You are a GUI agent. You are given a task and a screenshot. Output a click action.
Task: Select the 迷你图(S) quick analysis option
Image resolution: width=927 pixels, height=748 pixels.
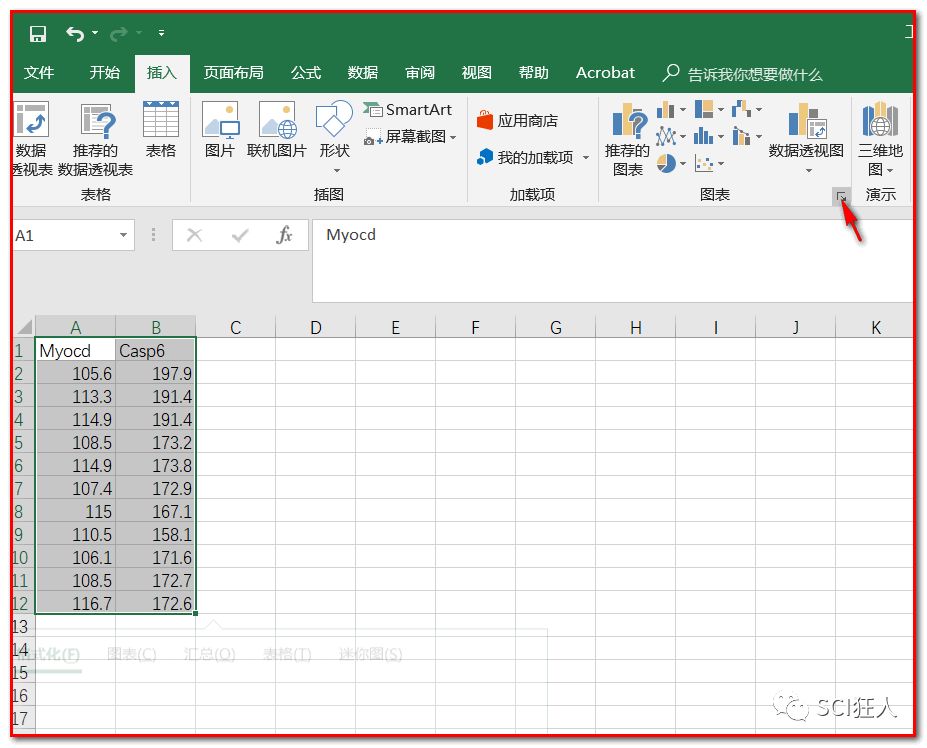coord(371,654)
